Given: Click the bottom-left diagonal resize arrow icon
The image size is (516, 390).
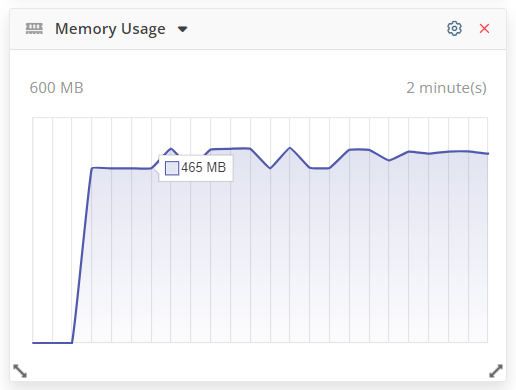Looking at the screenshot, I should coord(20,371).
